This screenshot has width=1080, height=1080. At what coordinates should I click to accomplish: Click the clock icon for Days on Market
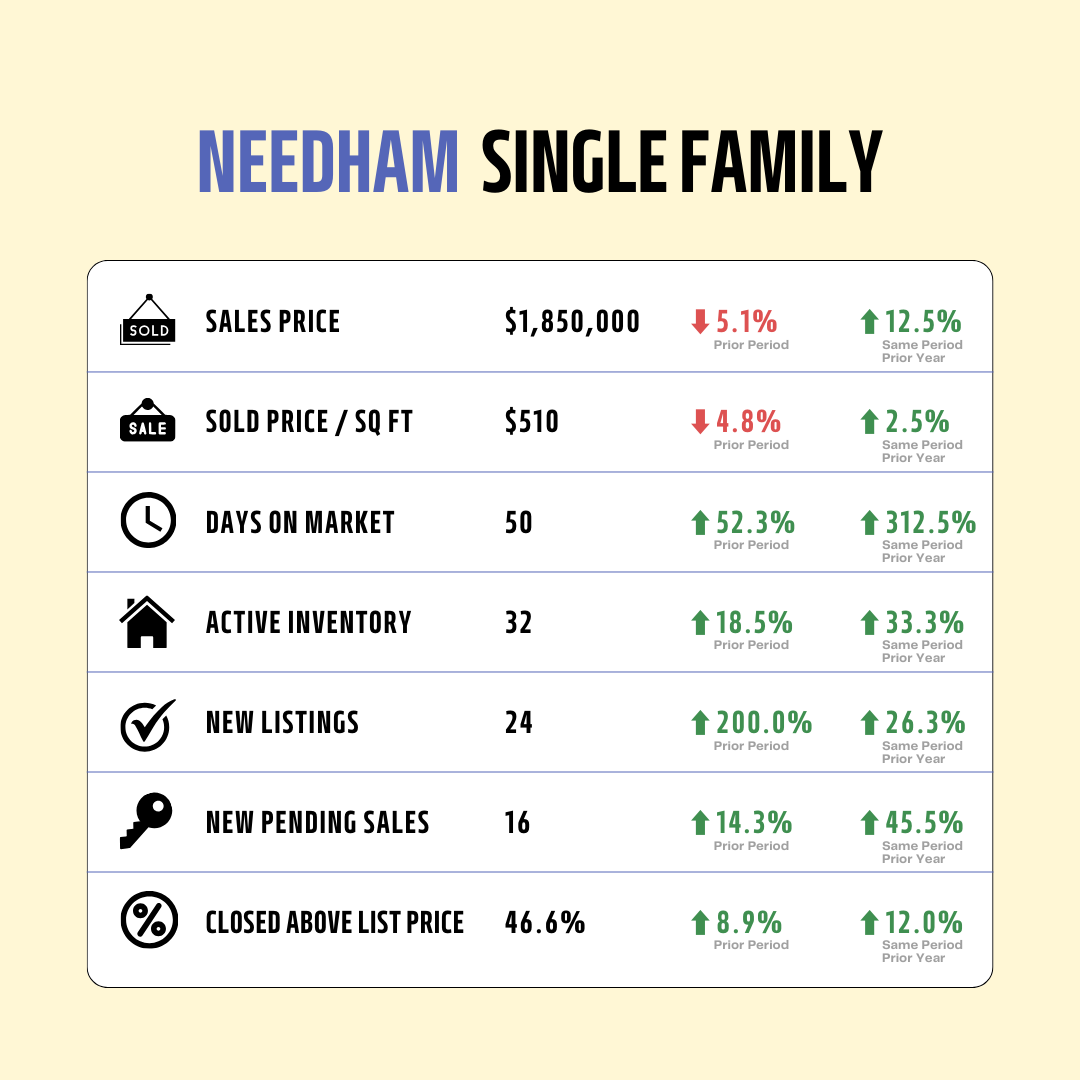tap(148, 520)
